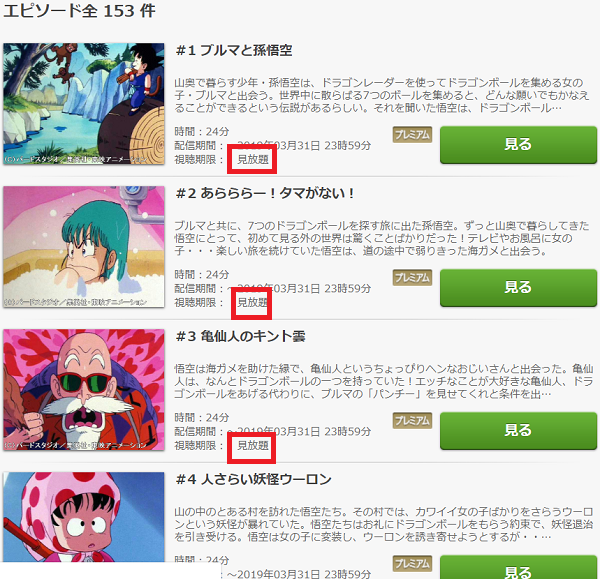Watch episode 4 with green 見る button

[518, 567]
